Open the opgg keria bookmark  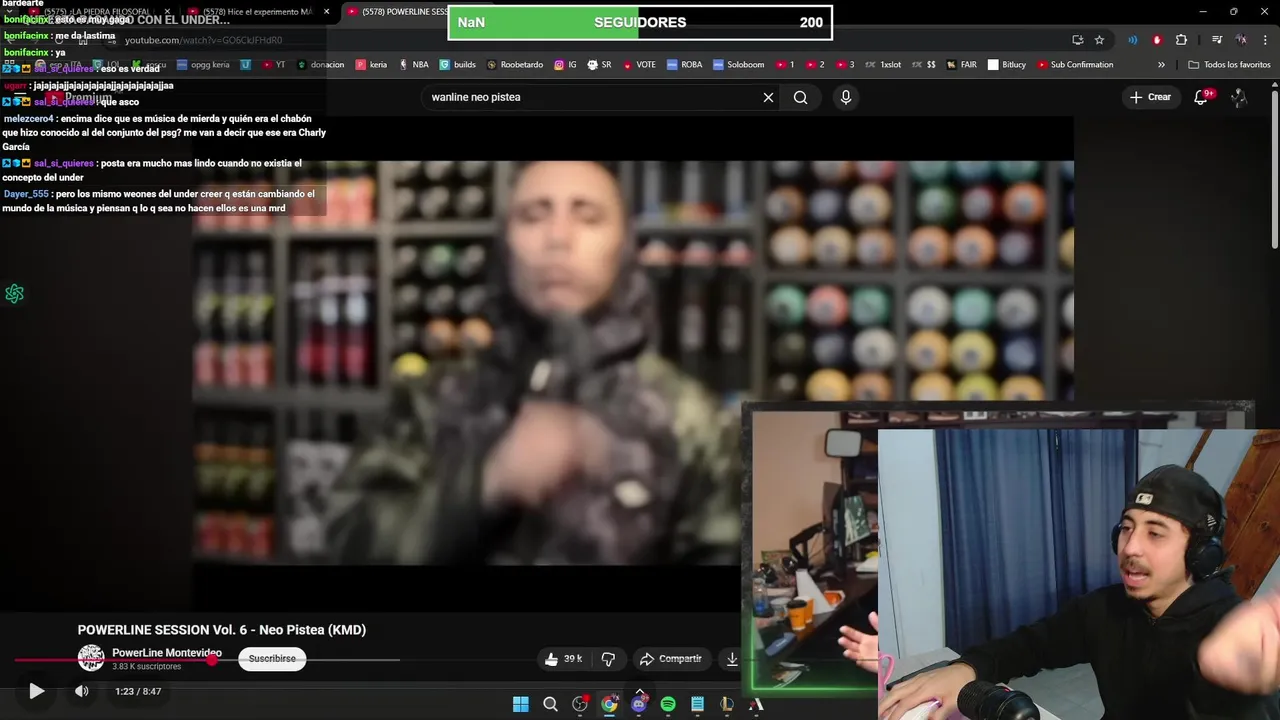[x=203, y=65]
